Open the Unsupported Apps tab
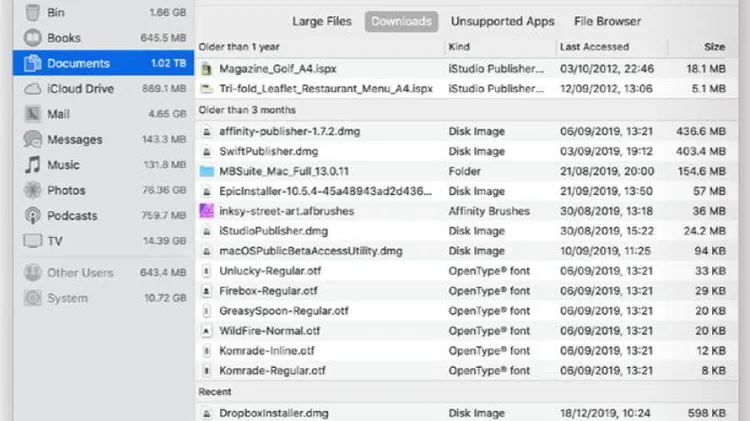The width and height of the screenshot is (750, 421). coord(502,22)
